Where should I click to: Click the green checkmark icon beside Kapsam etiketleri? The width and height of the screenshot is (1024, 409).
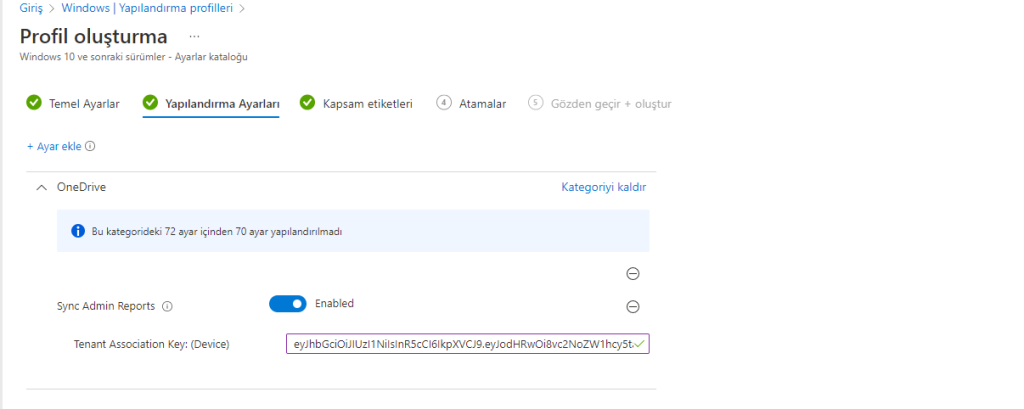[x=308, y=103]
